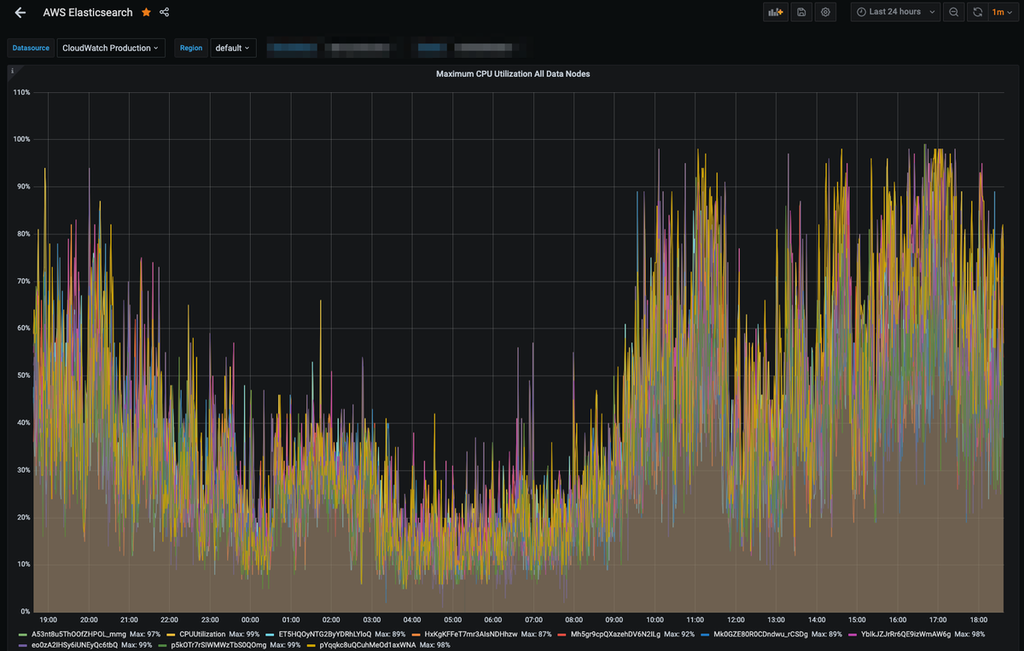Image resolution: width=1024 pixels, height=651 pixels.
Task: Toggle the HxKgKFFeT7mr3AlsNDHhzw legend series
Action: [x=470, y=634]
